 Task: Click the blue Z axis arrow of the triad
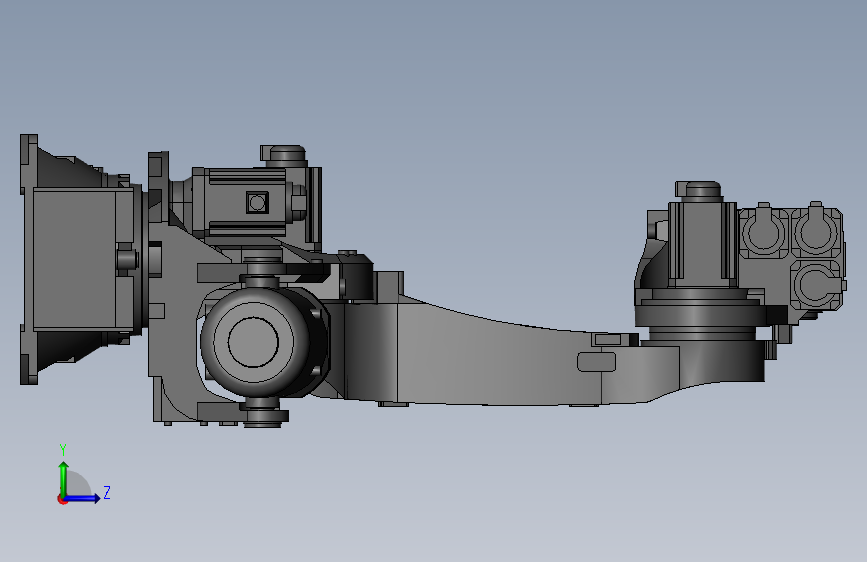[x=83, y=498]
